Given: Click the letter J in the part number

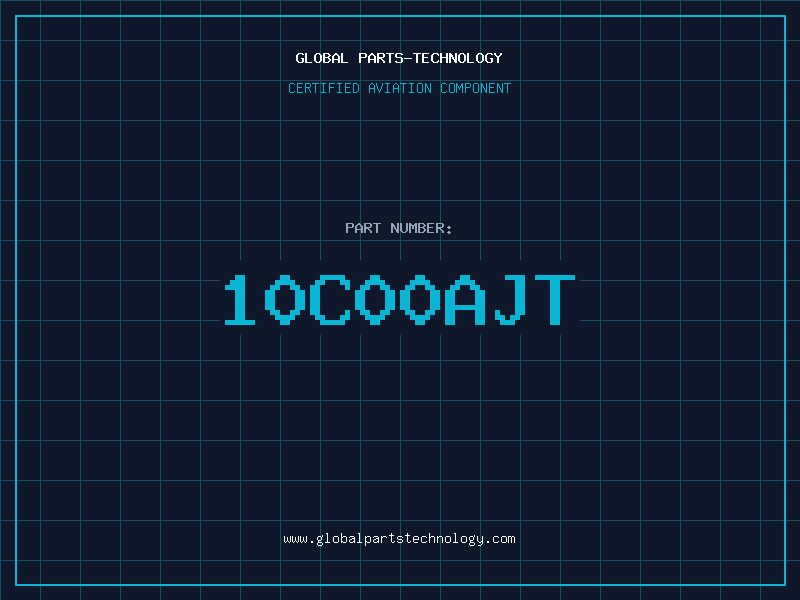Looking at the screenshot, I should 510,300.
